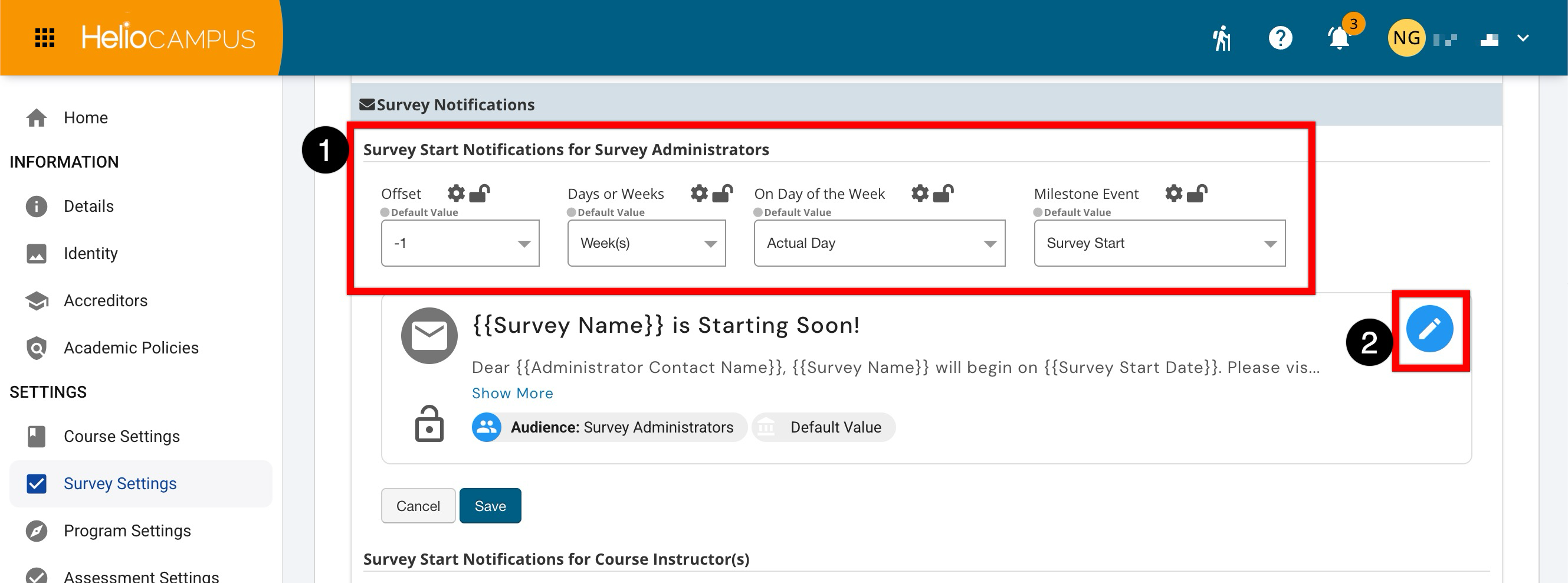The width and height of the screenshot is (1568, 583).
Task: Toggle the Milestone Event padlock
Action: (x=1198, y=194)
